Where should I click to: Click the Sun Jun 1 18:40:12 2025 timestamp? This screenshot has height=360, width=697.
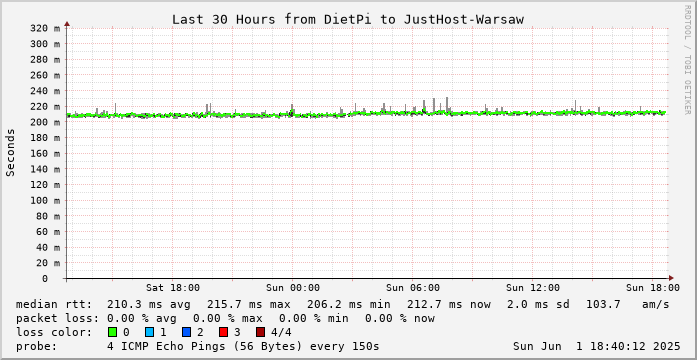[x=596, y=346]
